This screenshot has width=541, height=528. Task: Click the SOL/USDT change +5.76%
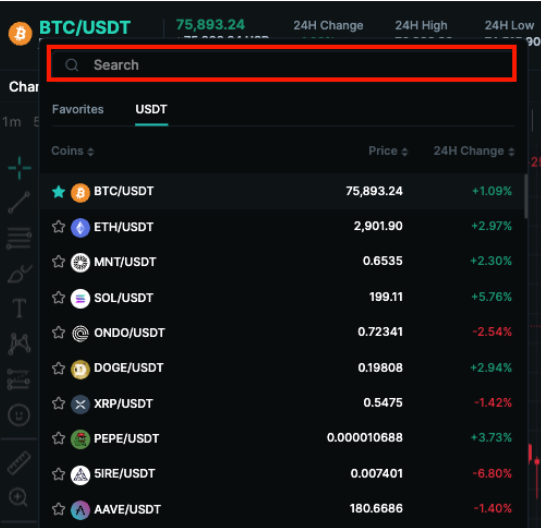pos(491,297)
